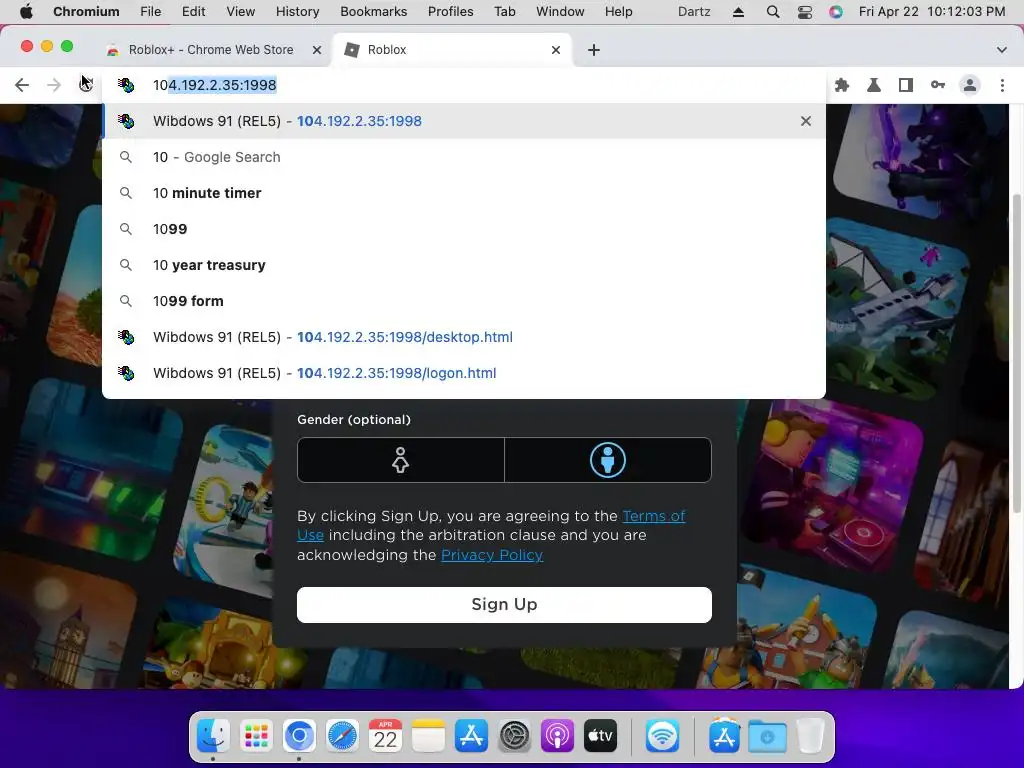Open the File menu
Screen dimensions: 1024x768
point(150,12)
